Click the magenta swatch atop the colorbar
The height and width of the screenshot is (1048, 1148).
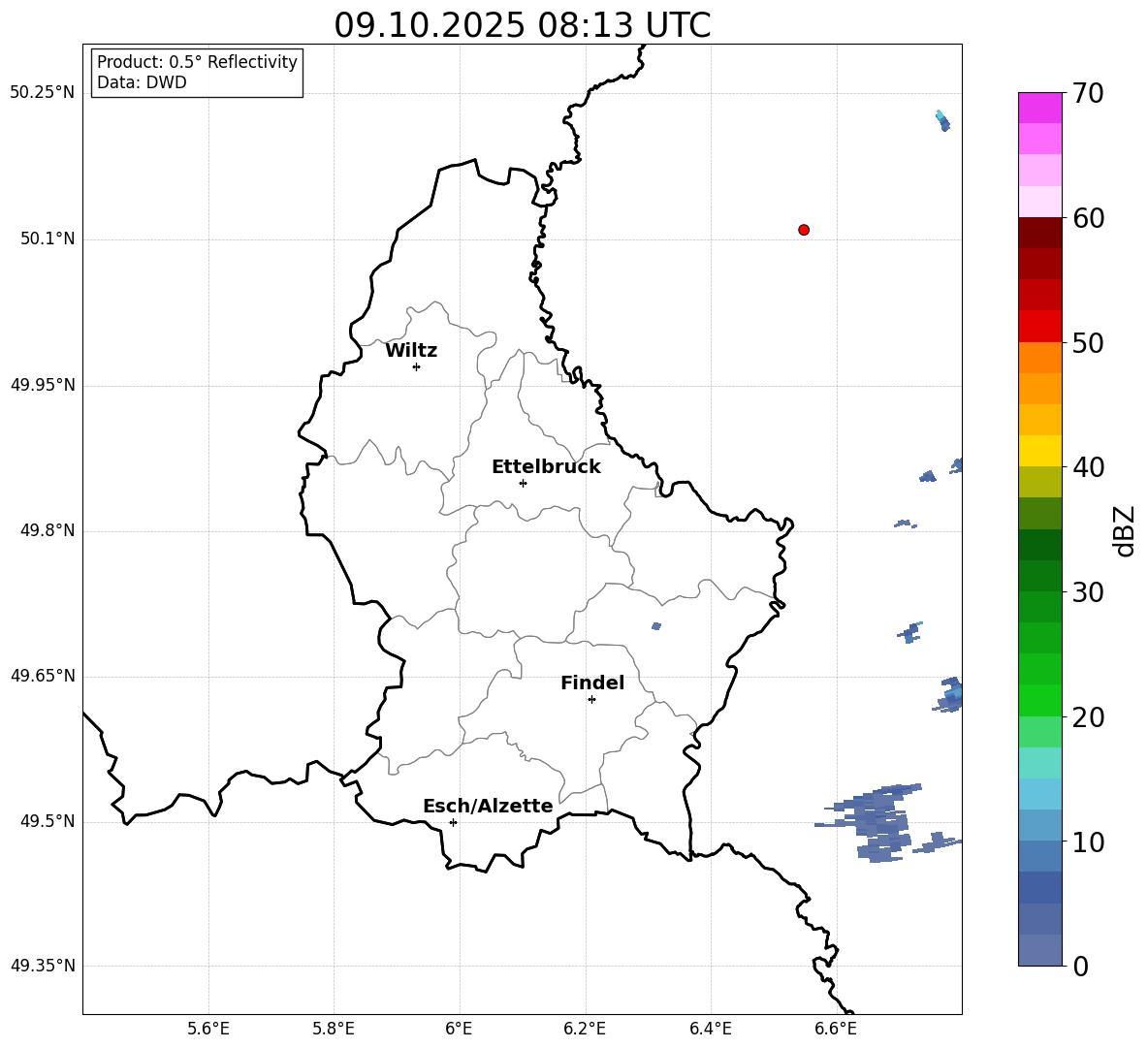[1039, 108]
